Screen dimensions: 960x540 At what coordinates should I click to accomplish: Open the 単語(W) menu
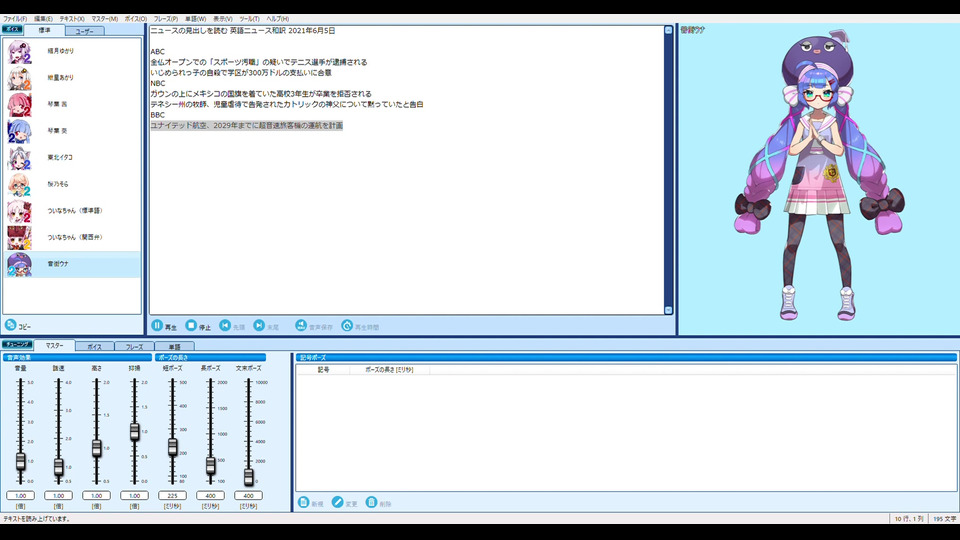click(196, 19)
